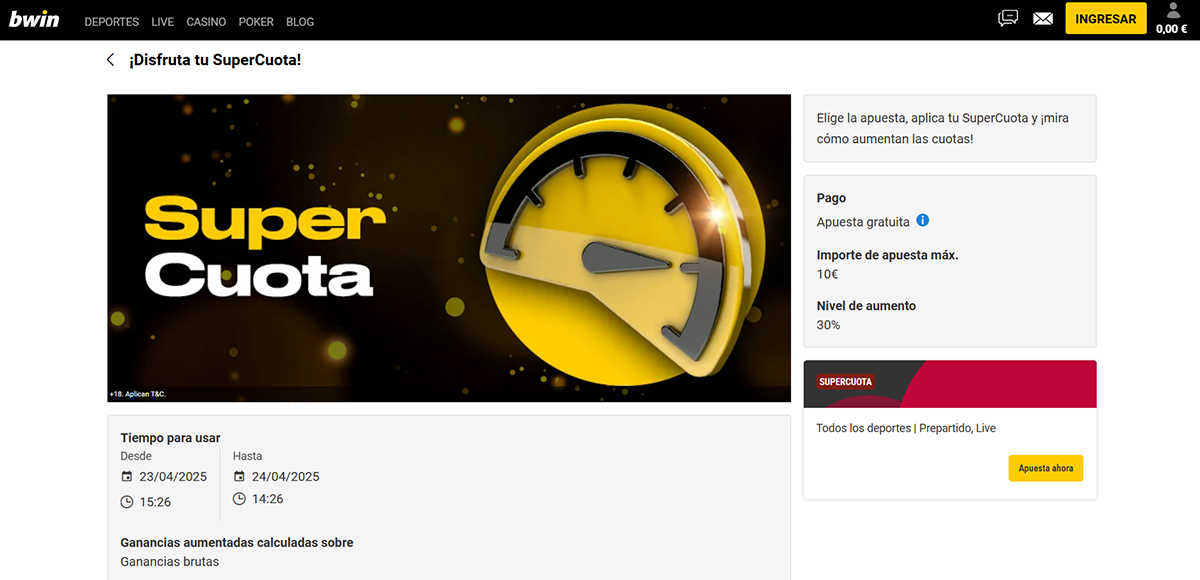This screenshot has width=1200, height=580.
Task: Open the LIVE section
Action: [x=163, y=21]
